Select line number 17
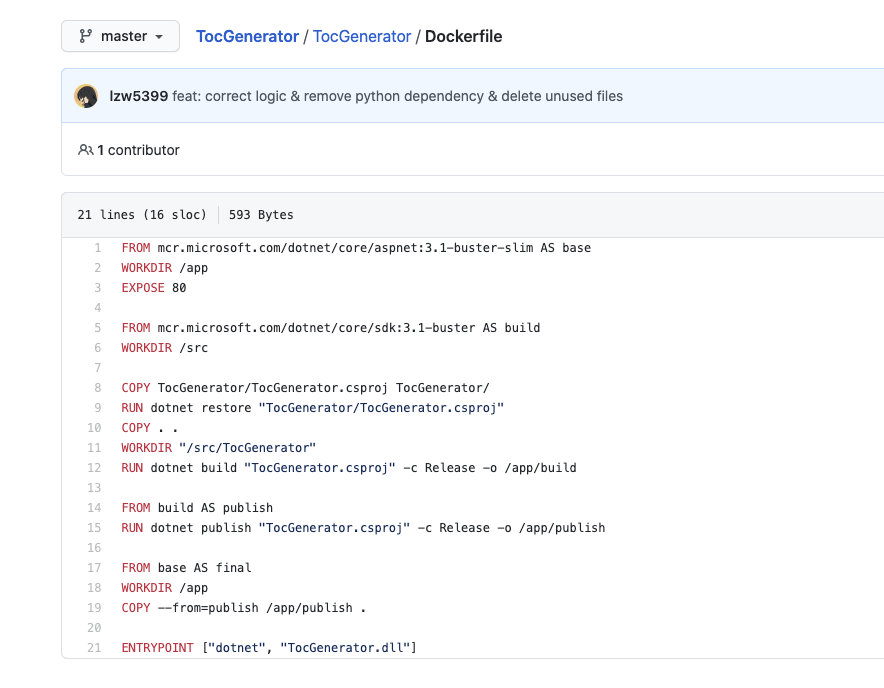 (x=94, y=568)
